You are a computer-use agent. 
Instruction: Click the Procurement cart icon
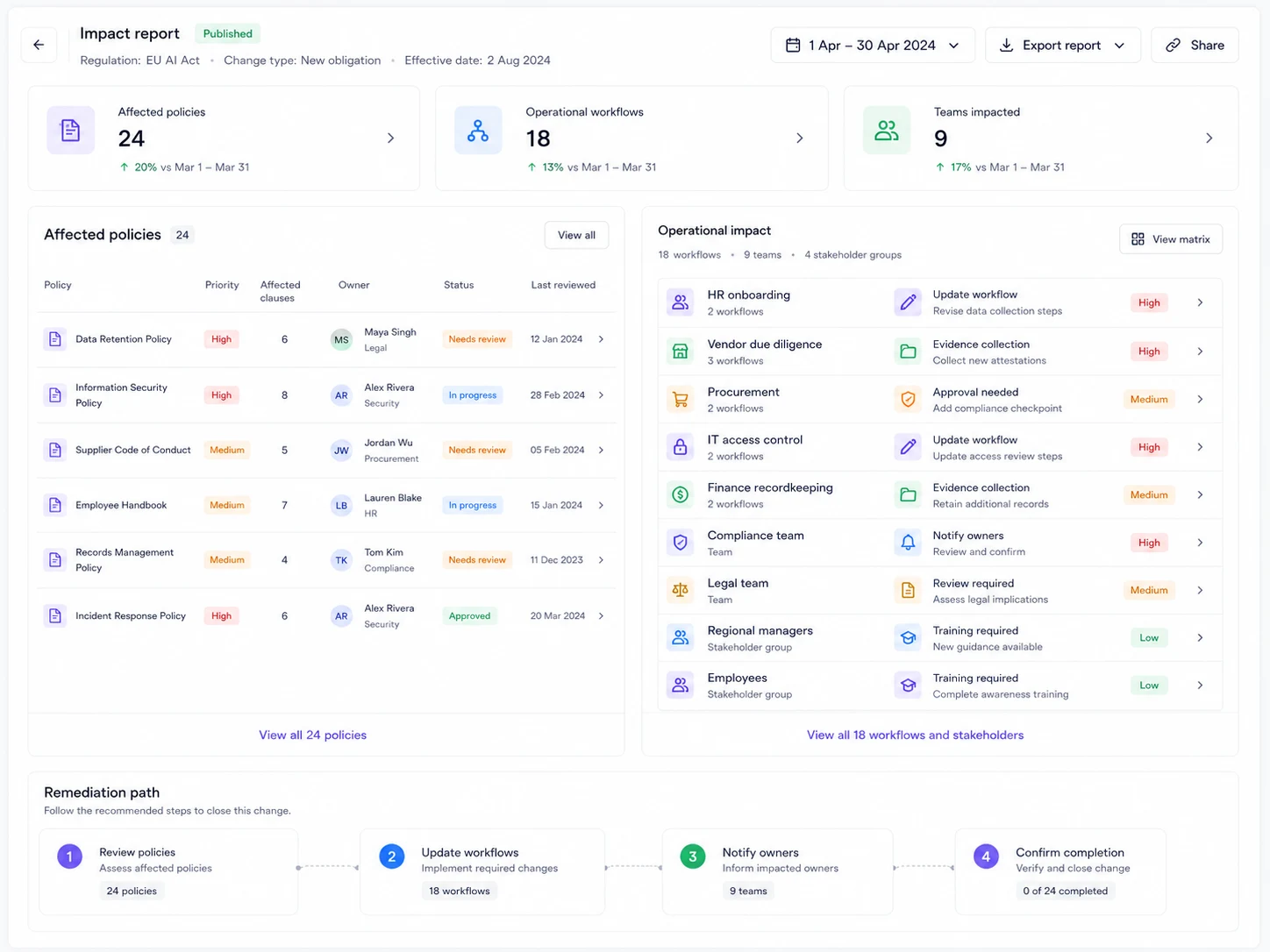coord(680,400)
